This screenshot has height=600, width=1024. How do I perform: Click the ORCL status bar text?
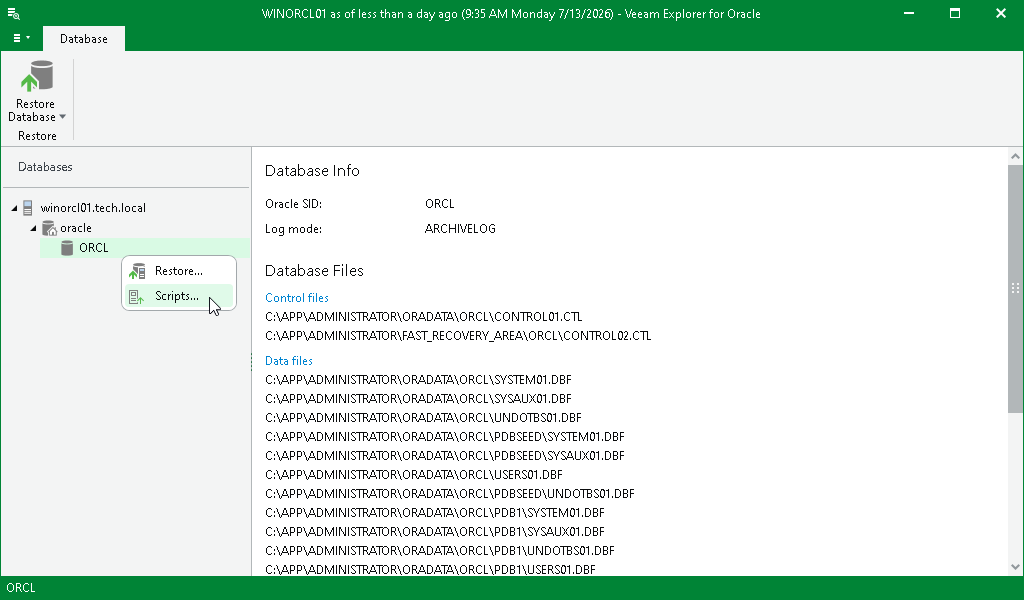(21, 588)
